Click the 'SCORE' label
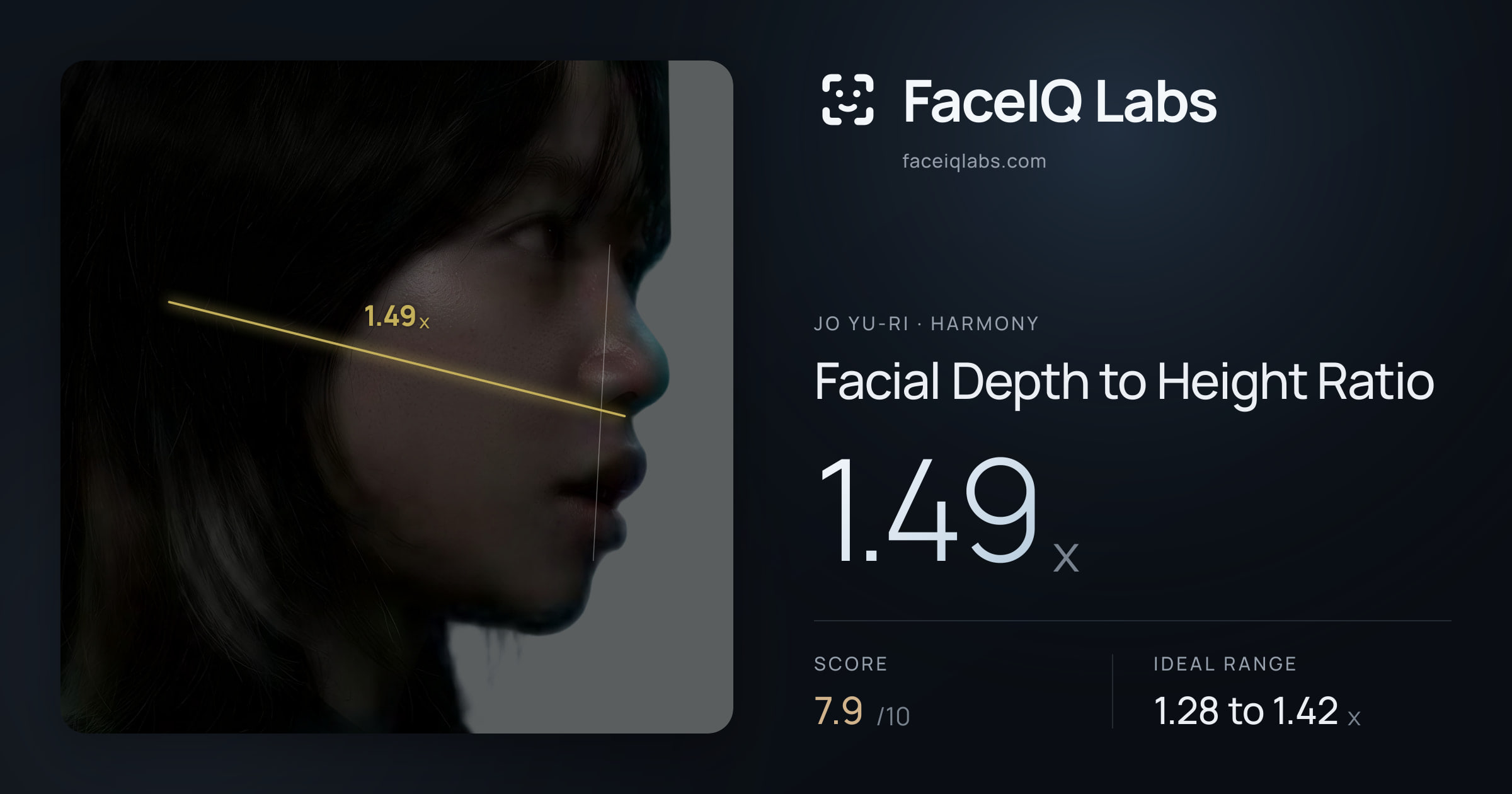Viewport: 1512px width, 794px height. [850, 664]
